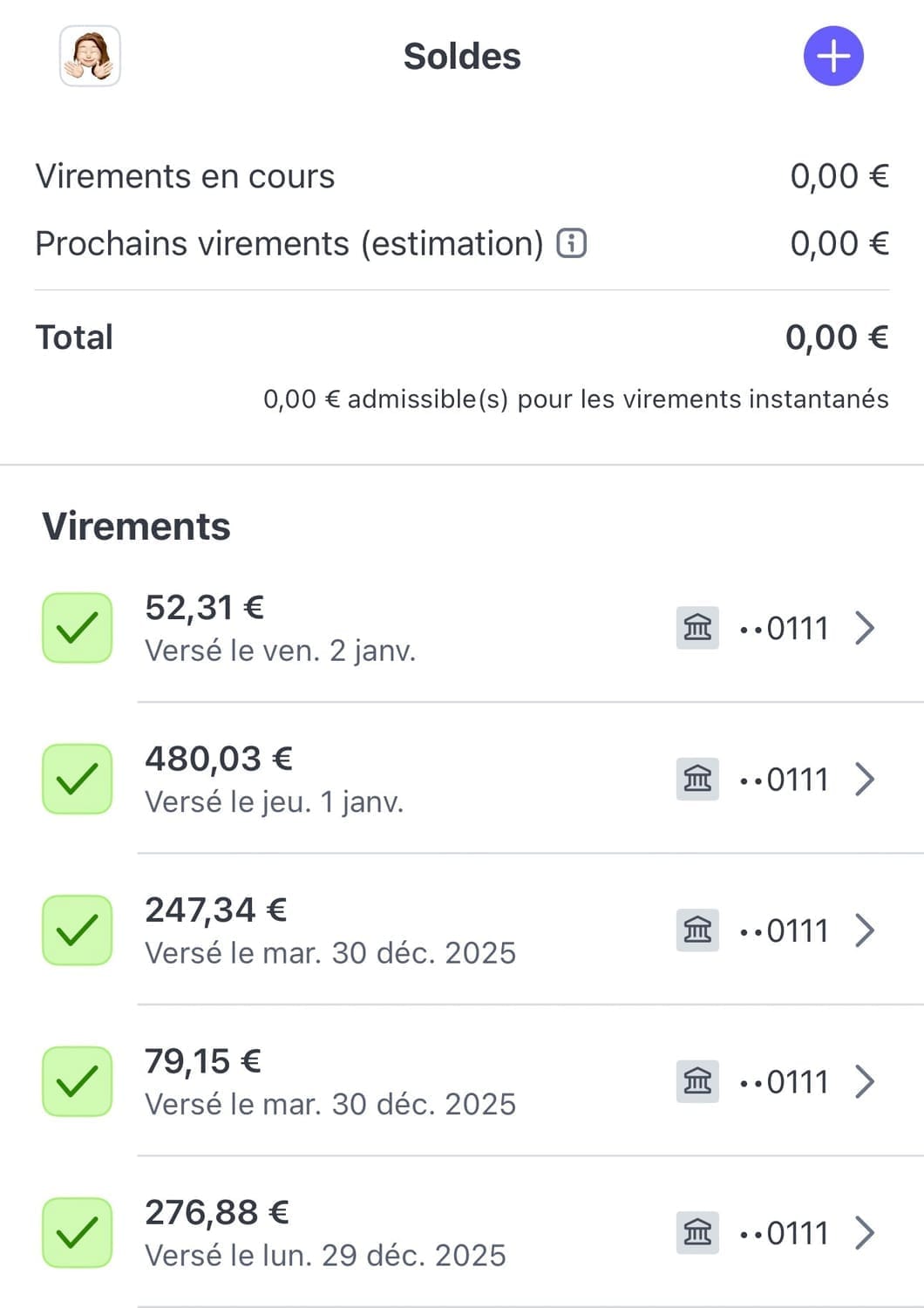Screen dimensions: 924x1308
Task: Open 79,15 € transfer details chevron
Action: click(865, 1081)
